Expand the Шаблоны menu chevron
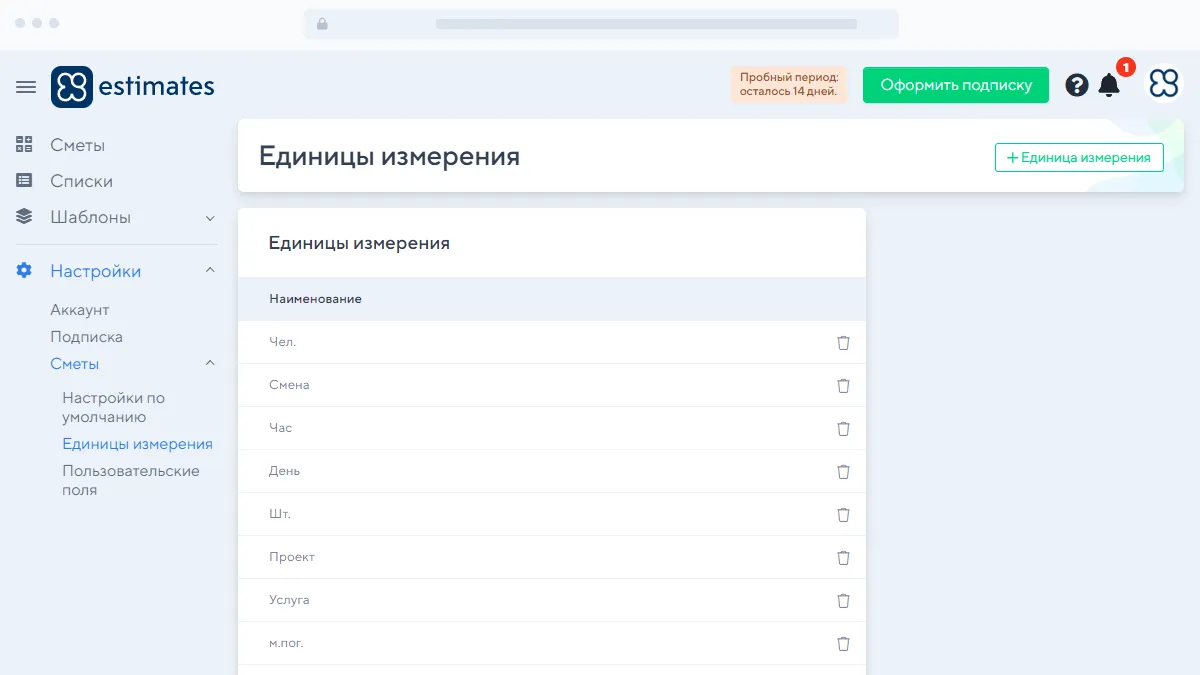 pyautogui.click(x=210, y=218)
